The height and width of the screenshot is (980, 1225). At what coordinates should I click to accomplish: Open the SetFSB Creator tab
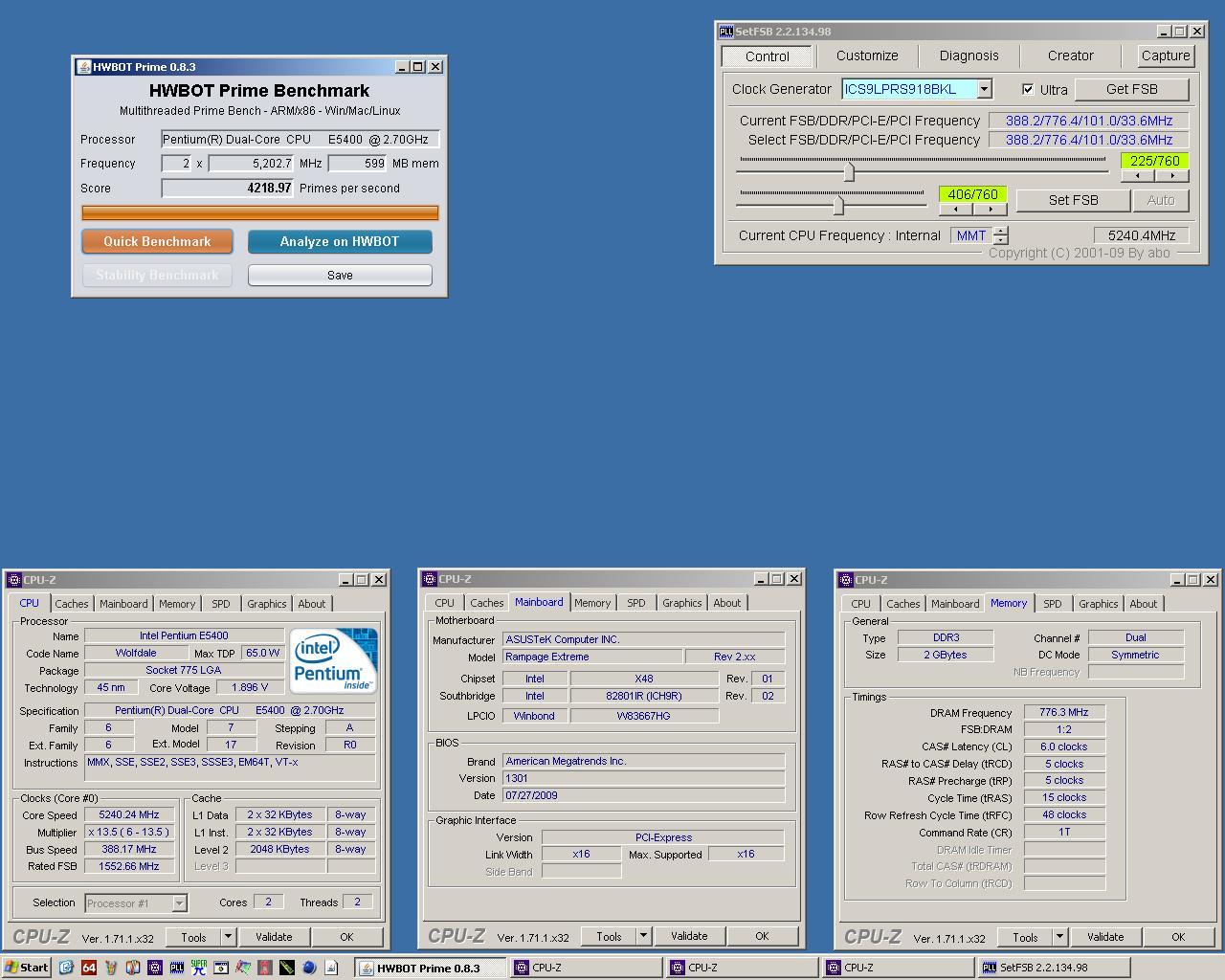(1070, 56)
